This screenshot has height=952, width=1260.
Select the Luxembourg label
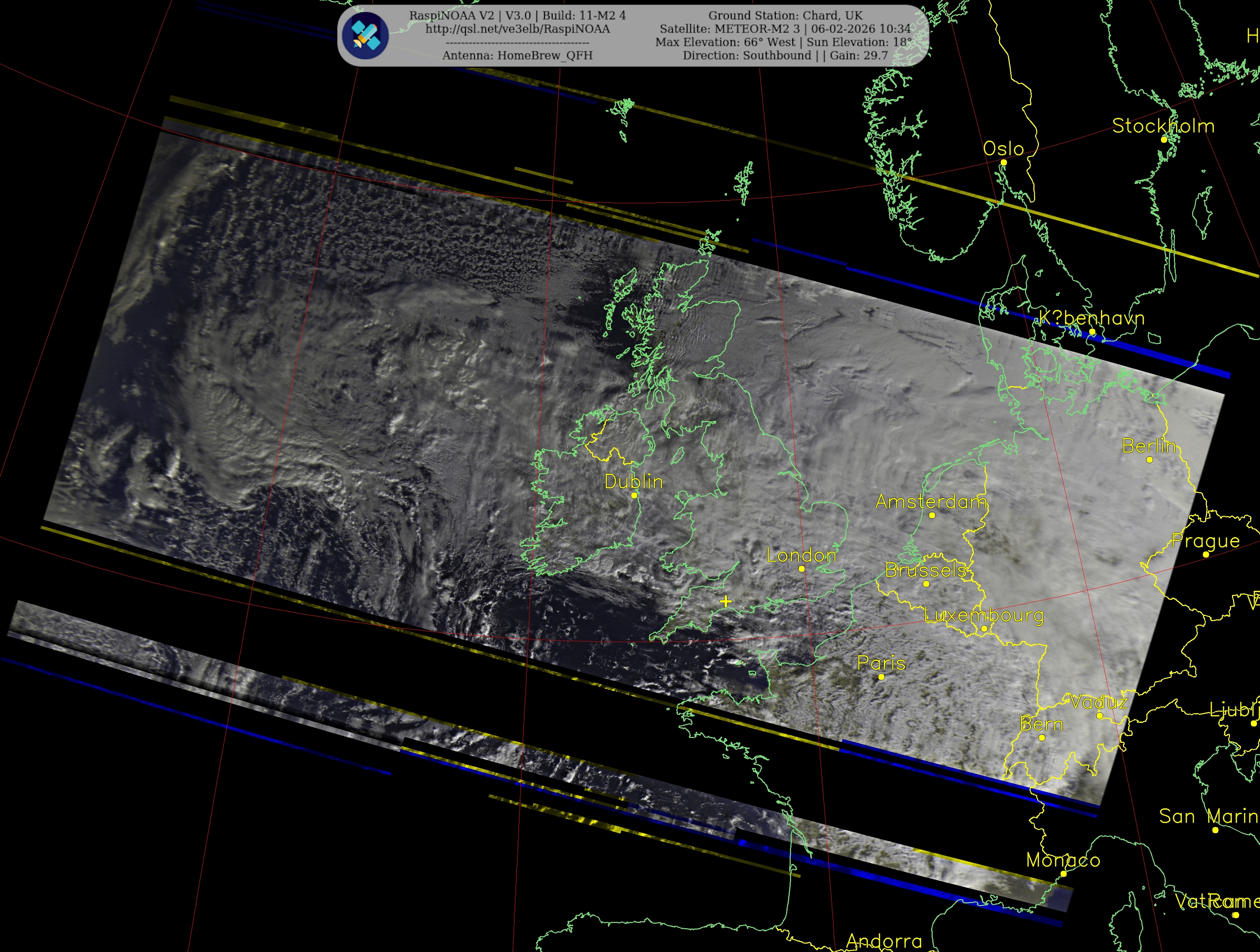point(984,615)
